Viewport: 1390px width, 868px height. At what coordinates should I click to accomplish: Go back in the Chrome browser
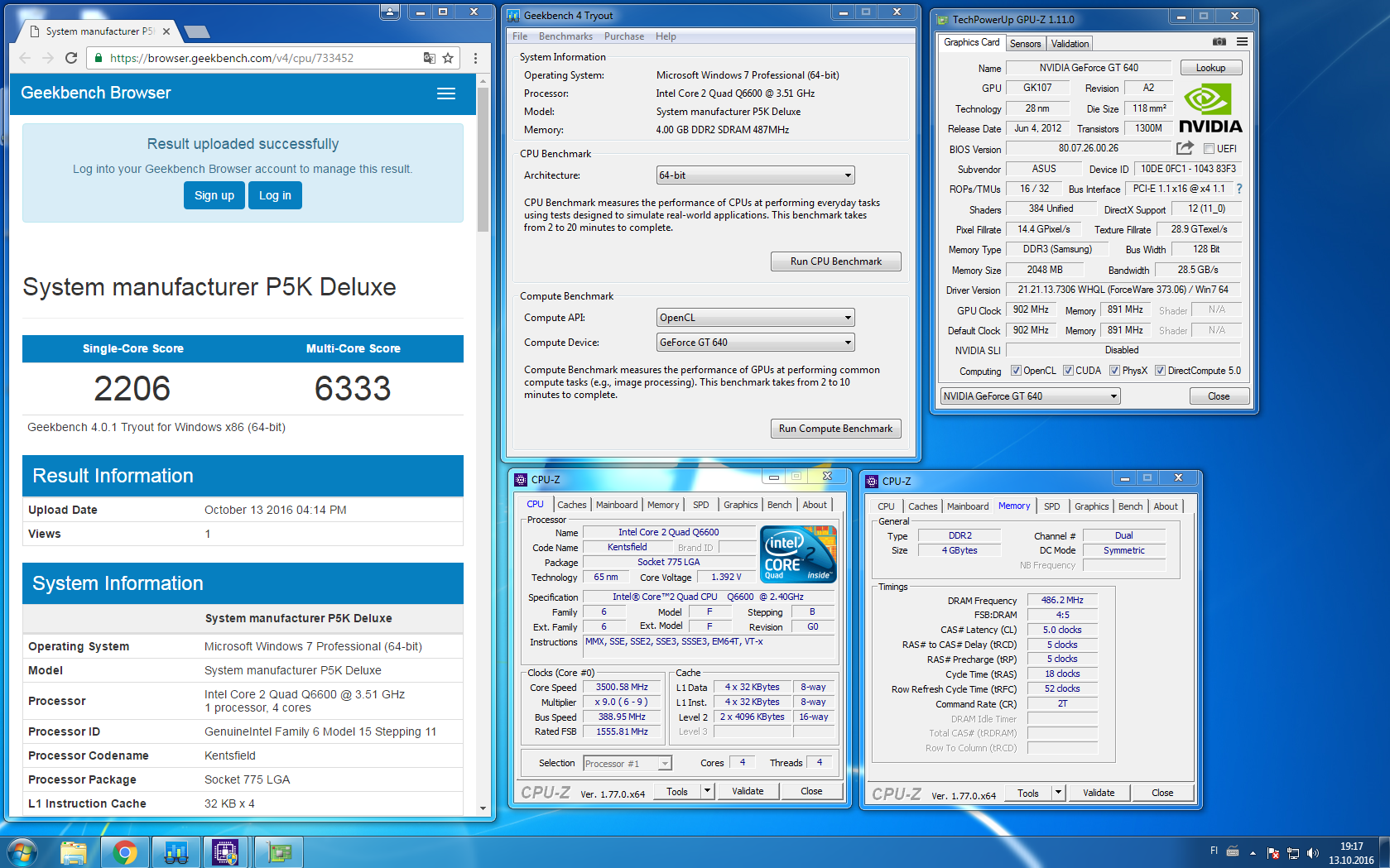[25, 58]
